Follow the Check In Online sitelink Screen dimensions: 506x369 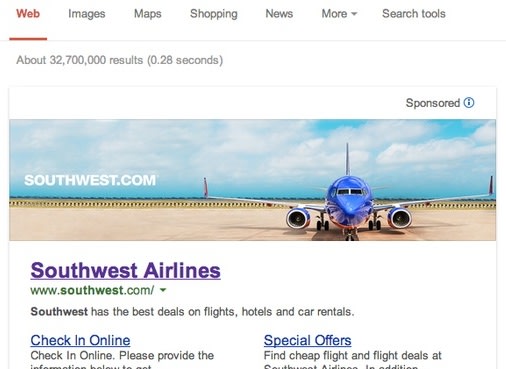(x=80, y=340)
